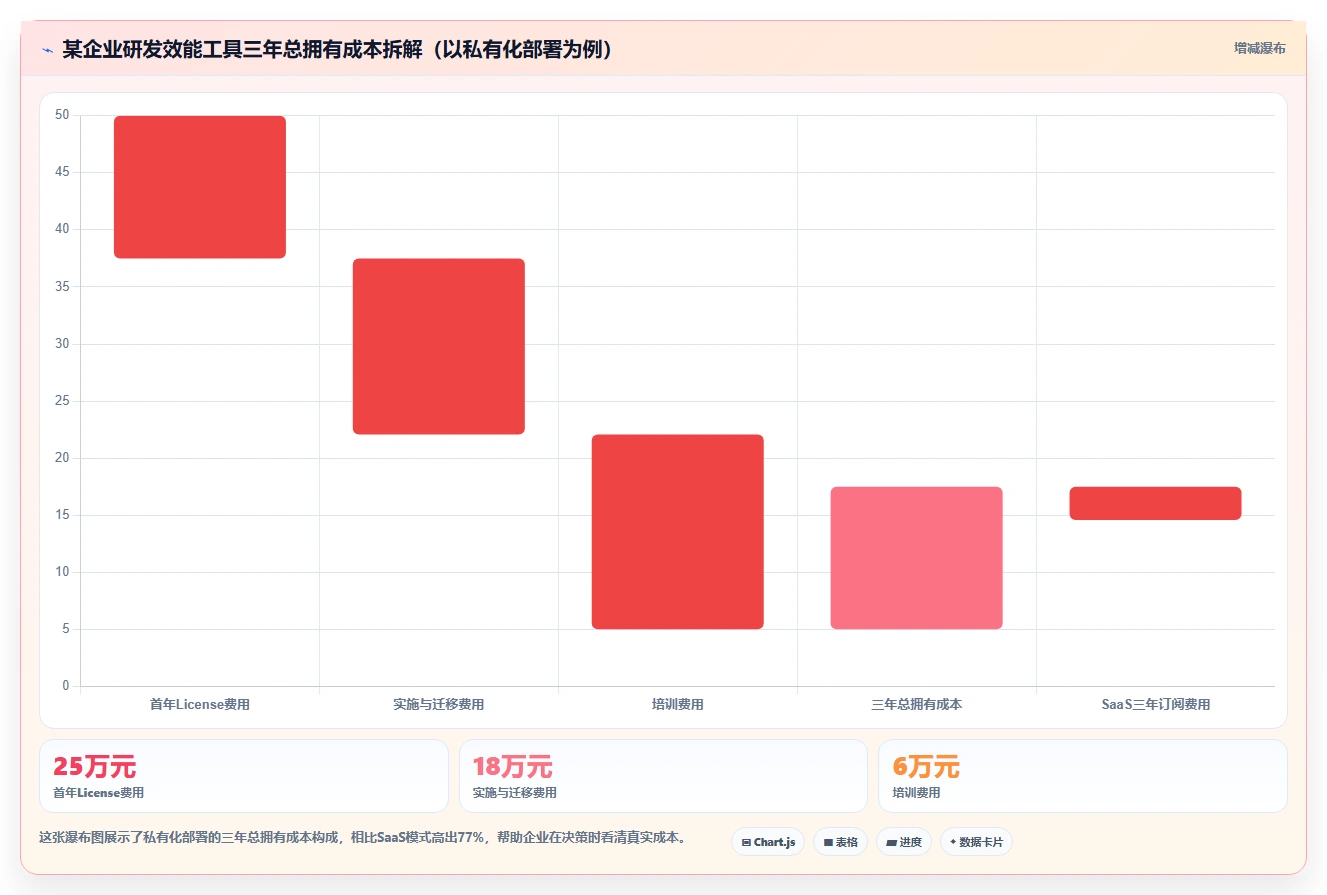Image resolution: width=1327 pixels, height=895 pixels.
Task: Open the 25万元 License cost card
Action: 244,776
